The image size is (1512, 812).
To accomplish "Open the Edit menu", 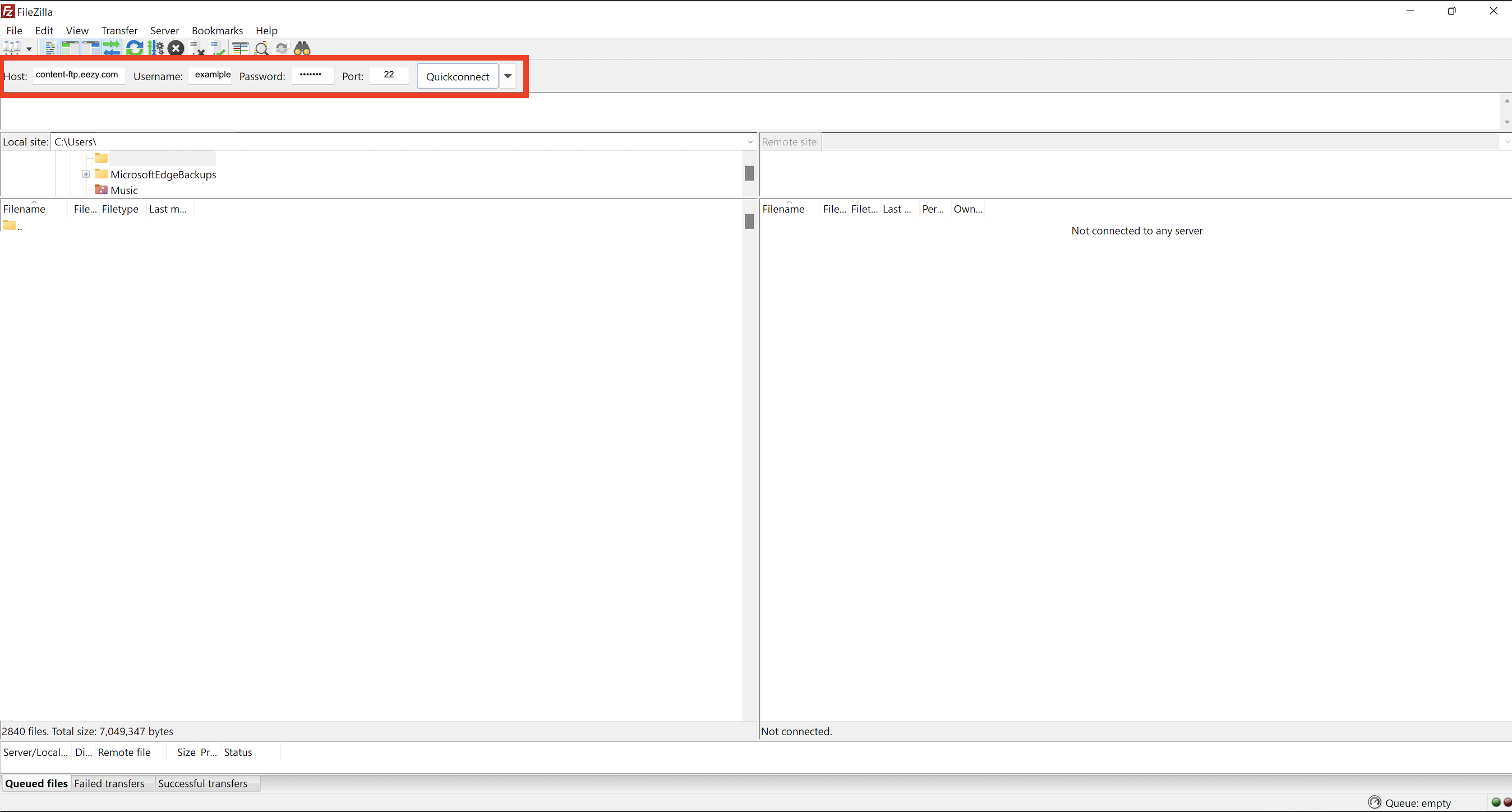I will [44, 30].
